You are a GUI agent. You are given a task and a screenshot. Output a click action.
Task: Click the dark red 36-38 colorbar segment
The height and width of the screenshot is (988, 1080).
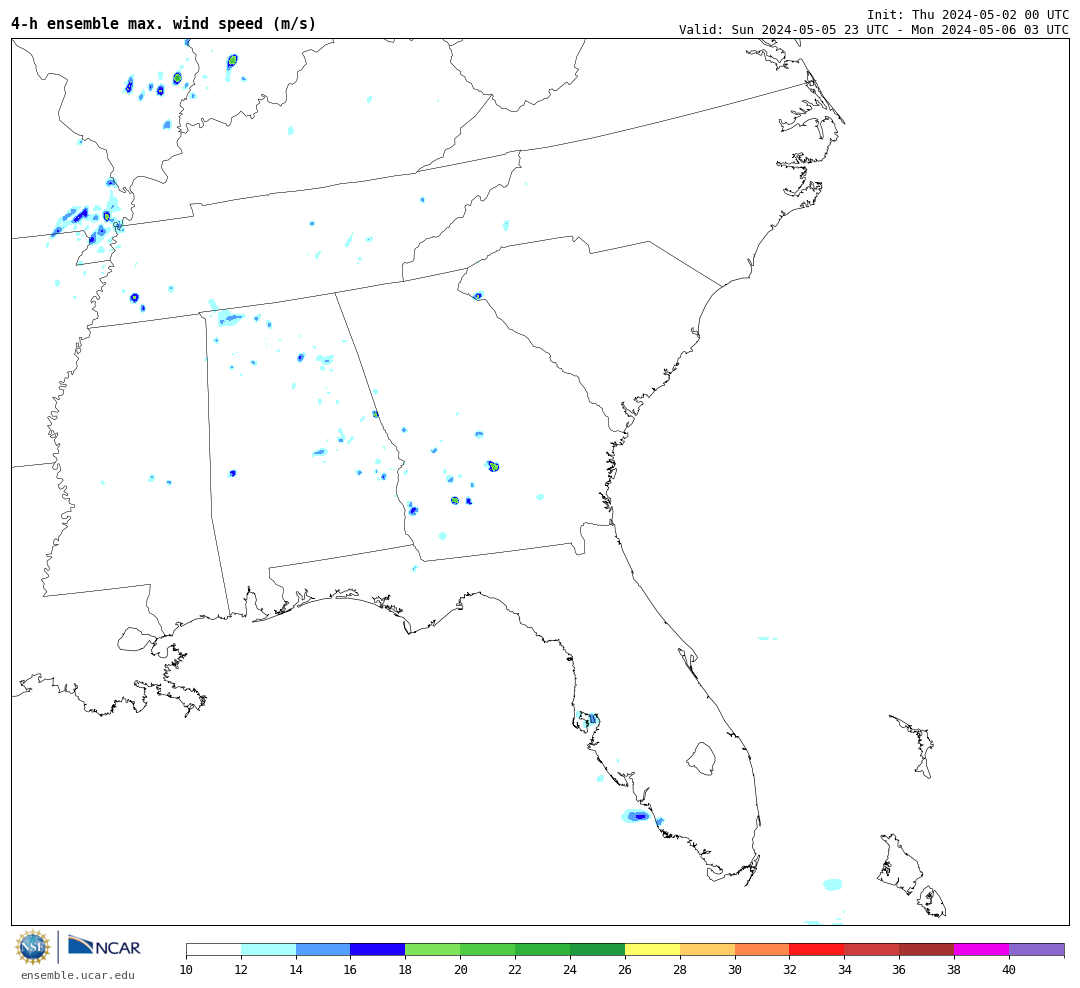(926, 950)
